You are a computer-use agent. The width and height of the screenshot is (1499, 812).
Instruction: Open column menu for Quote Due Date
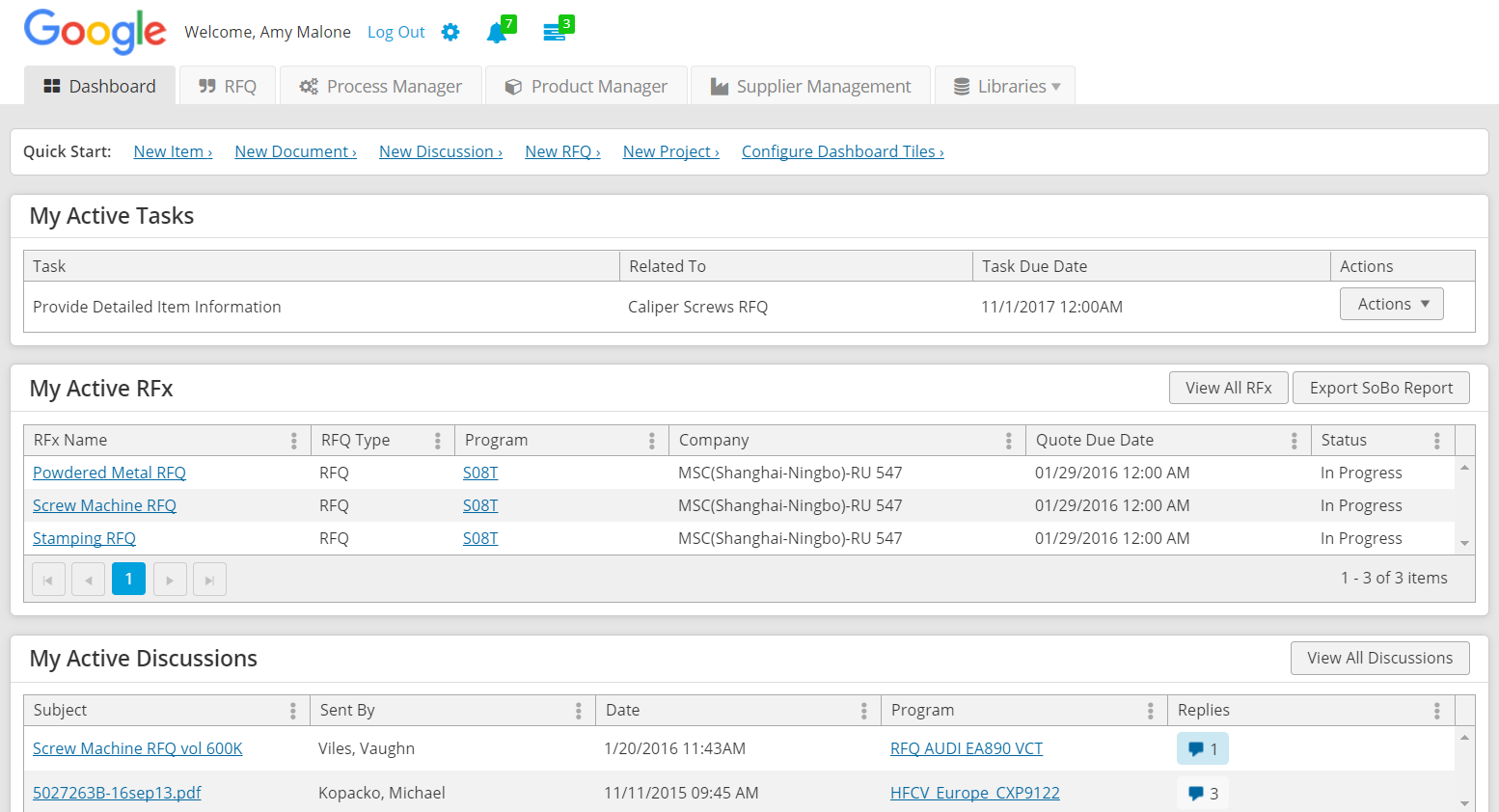point(1294,441)
